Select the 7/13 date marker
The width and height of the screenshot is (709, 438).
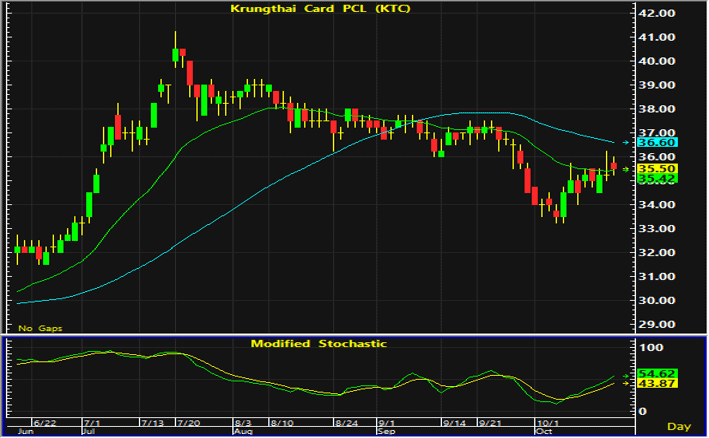coord(152,423)
